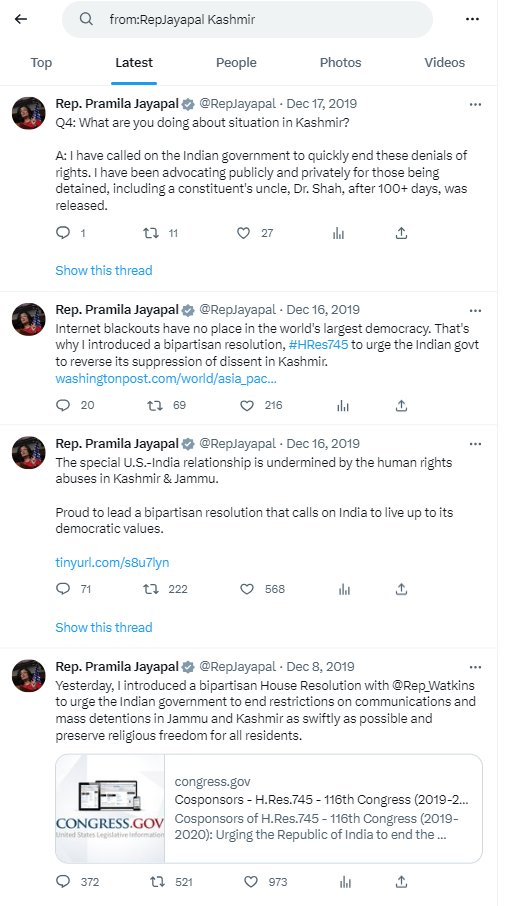Reply to the Dec 17 Kashmir Q4 tweet
This screenshot has height=906, width=507.
point(63,233)
